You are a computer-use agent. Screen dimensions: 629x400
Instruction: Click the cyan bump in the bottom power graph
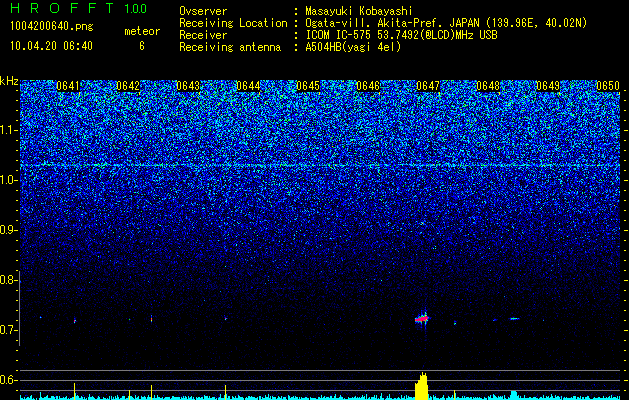click(514, 394)
